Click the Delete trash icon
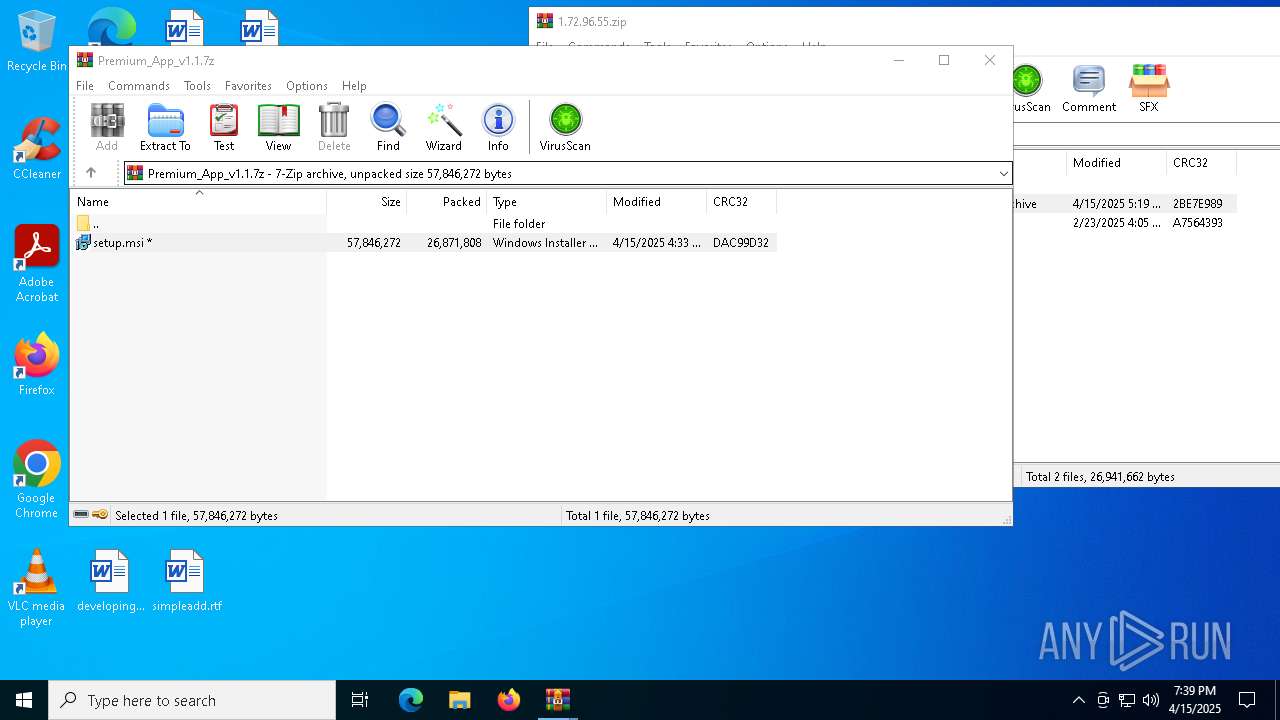1280x720 pixels. click(334, 127)
